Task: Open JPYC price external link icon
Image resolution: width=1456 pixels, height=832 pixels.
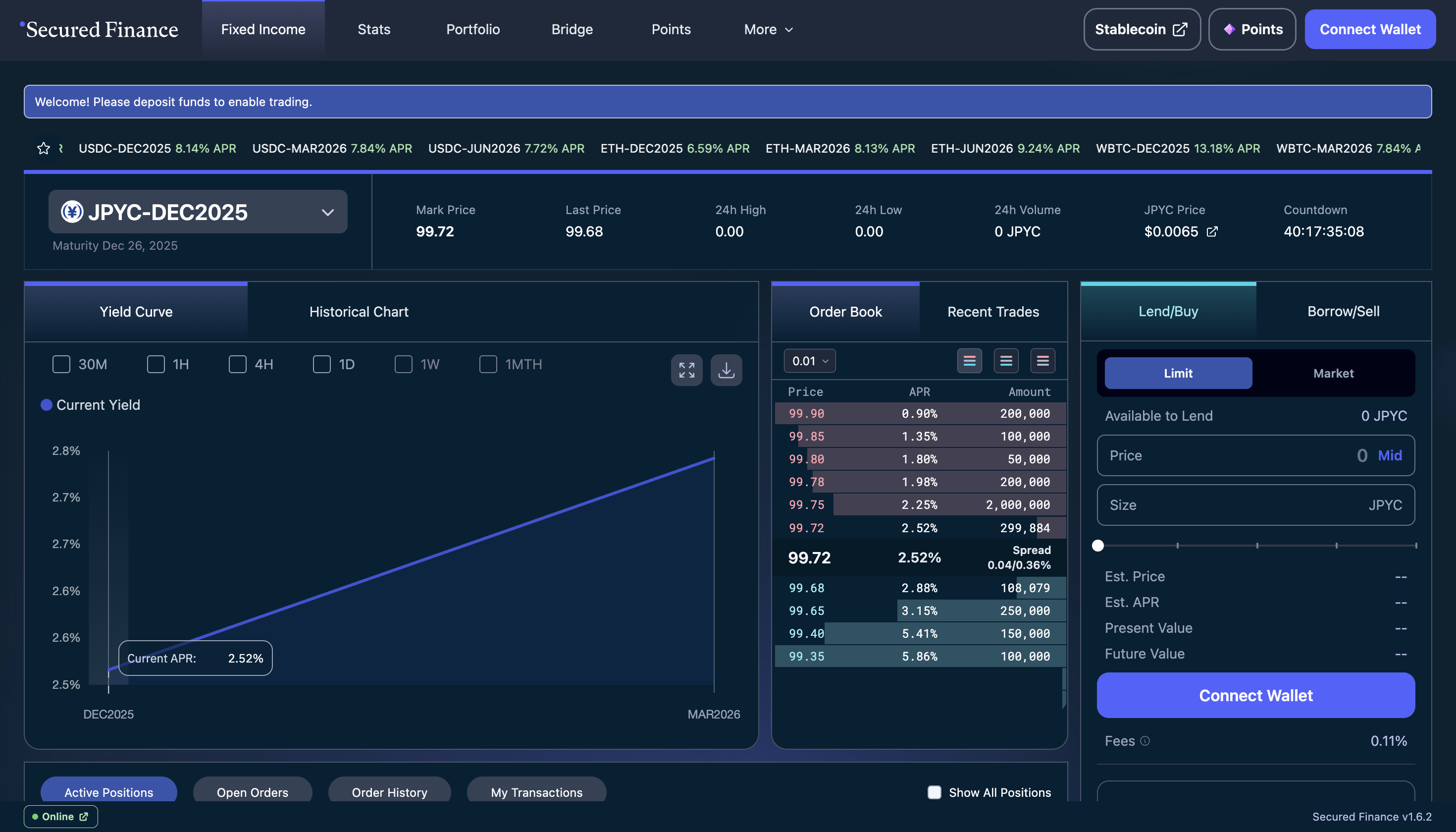Action: click(x=1212, y=231)
